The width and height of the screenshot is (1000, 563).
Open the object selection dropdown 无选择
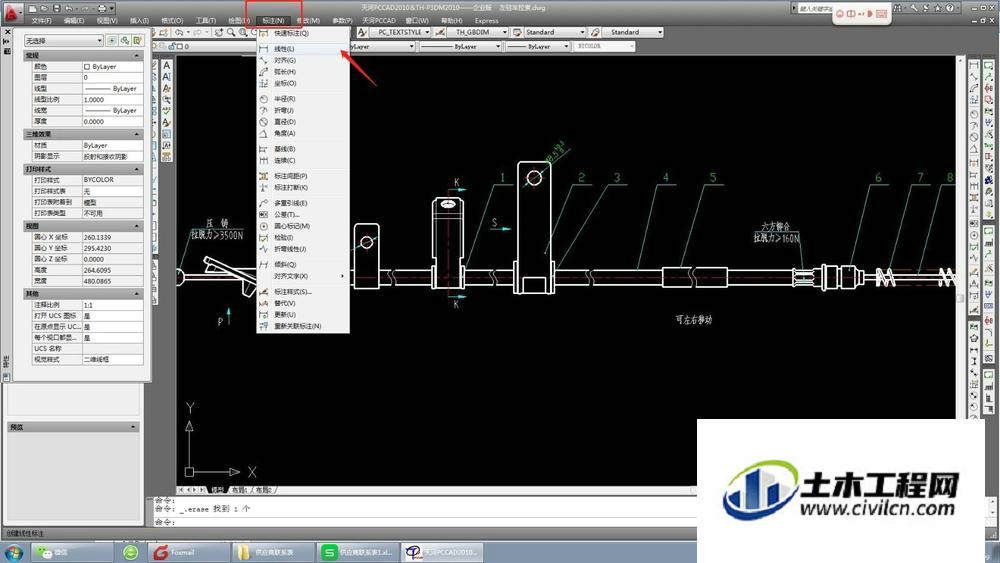pyautogui.click(x=63, y=40)
